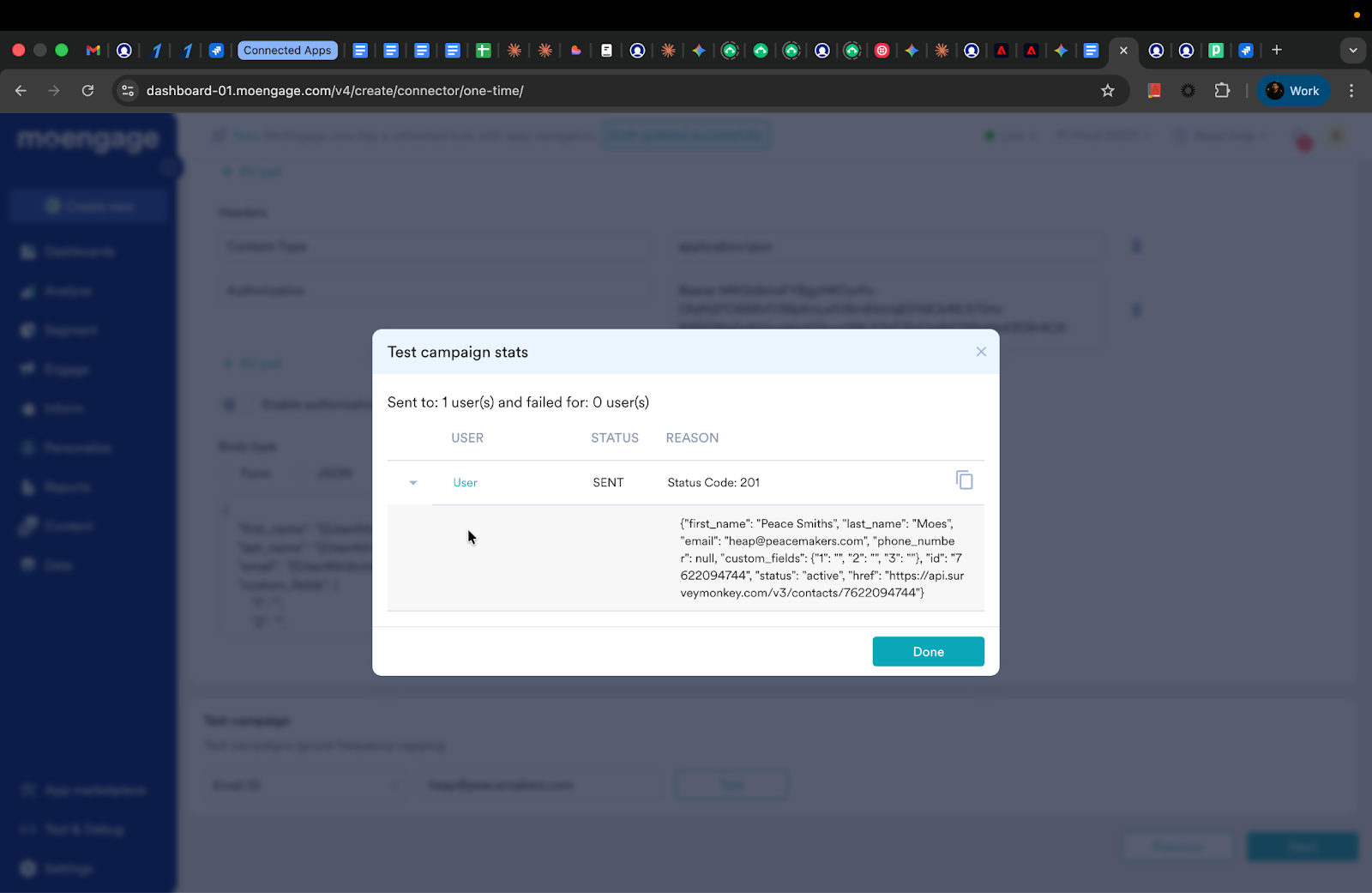Copy the test response with copy icon

pos(964,480)
